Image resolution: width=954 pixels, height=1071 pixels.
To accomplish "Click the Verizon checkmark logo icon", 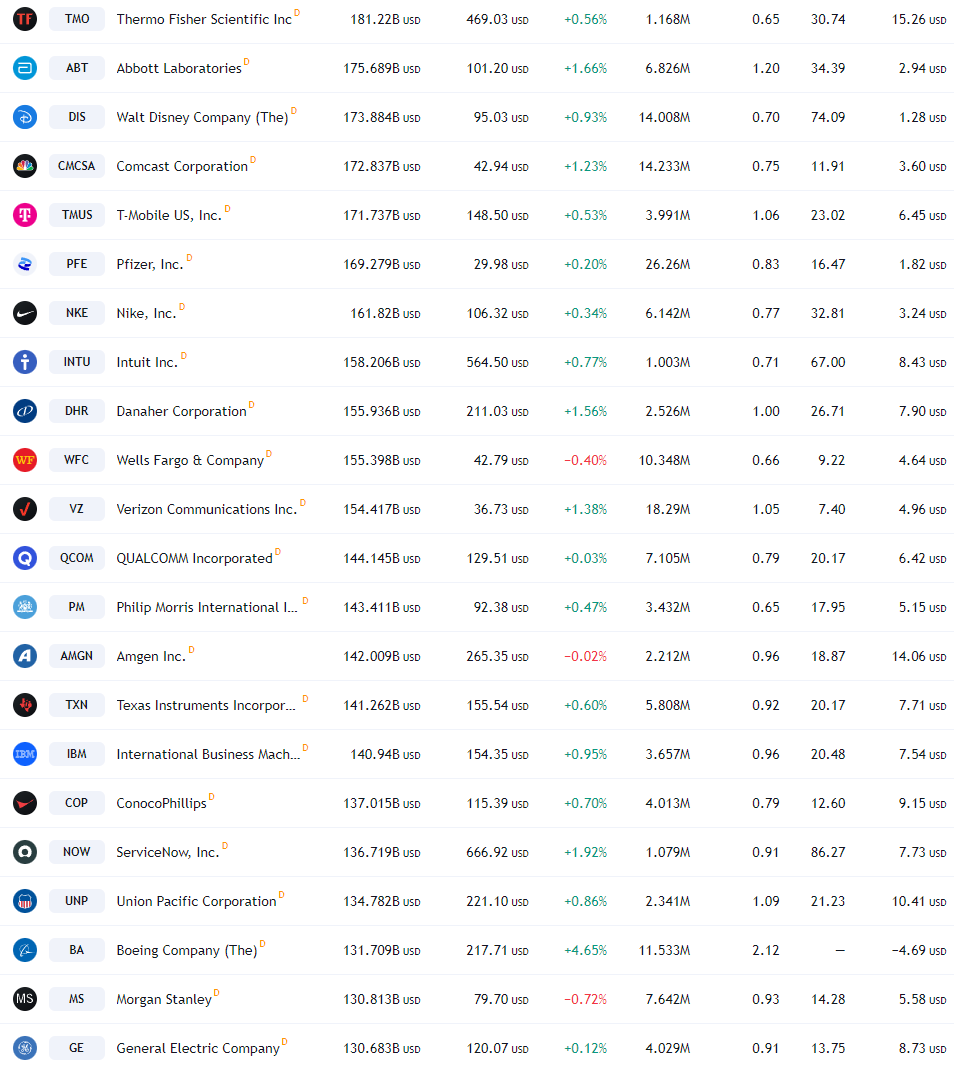I will coord(25,509).
